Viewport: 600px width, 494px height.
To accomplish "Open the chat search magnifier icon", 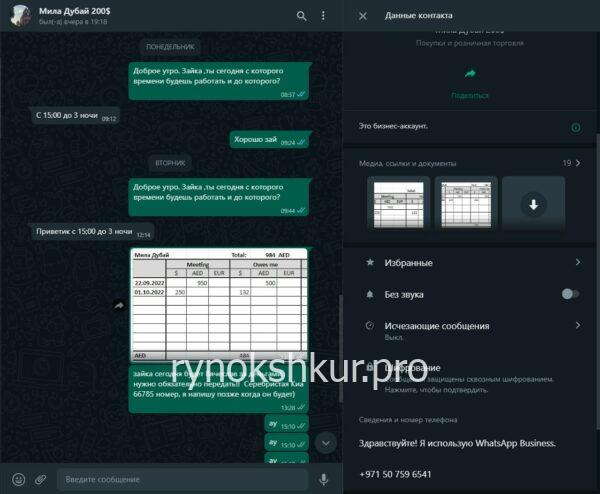I will (x=301, y=16).
